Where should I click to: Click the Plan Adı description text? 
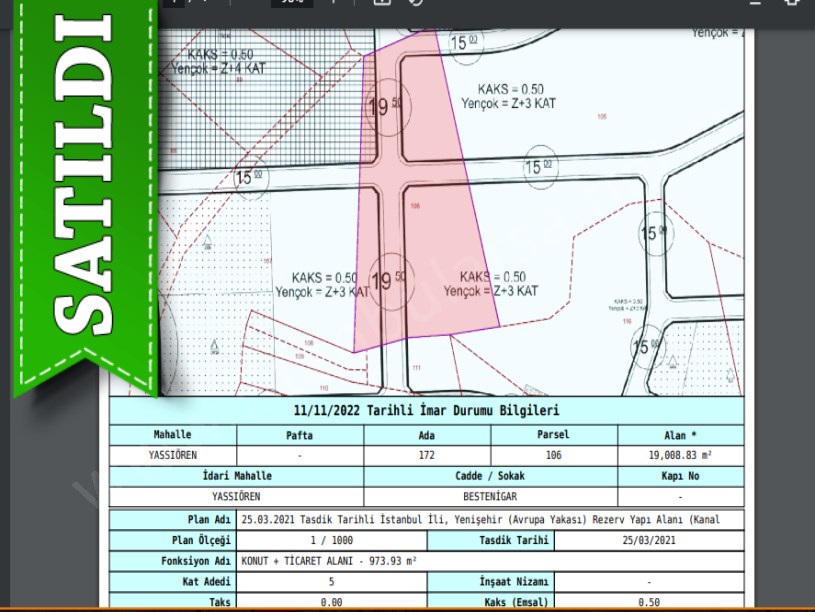tap(480, 520)
